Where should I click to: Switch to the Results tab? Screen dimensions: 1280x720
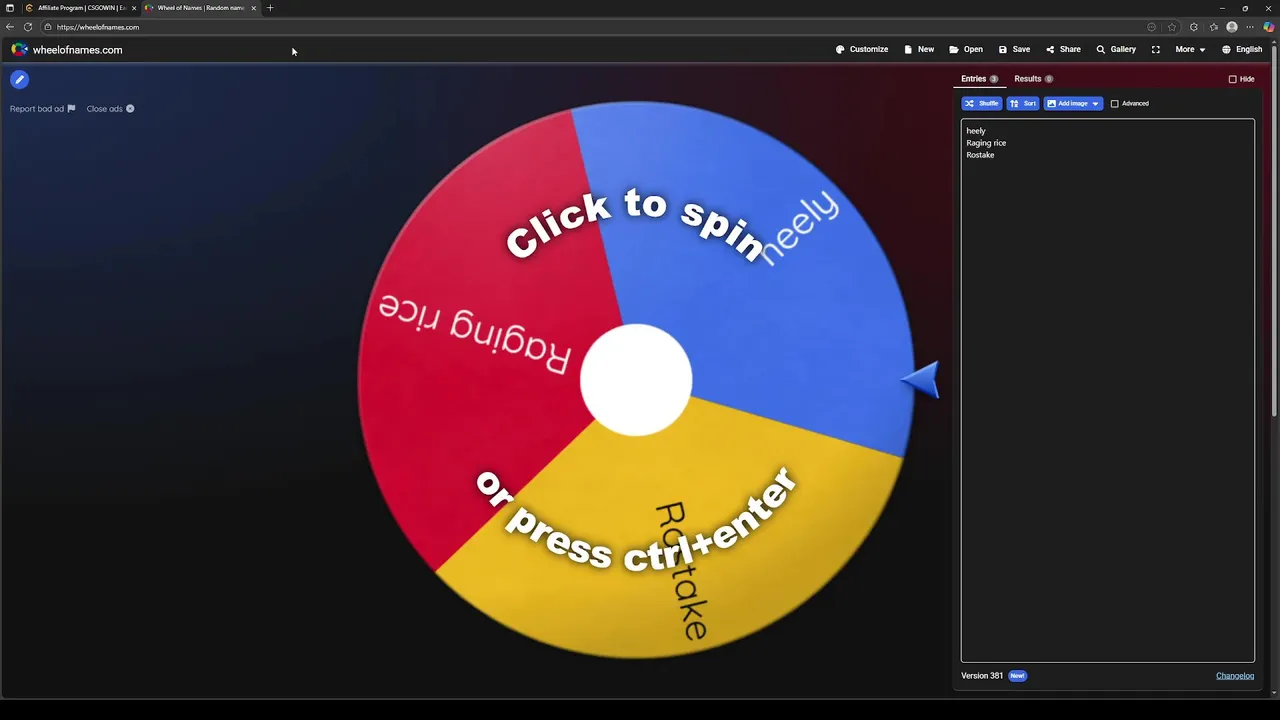click(1033, 79)
